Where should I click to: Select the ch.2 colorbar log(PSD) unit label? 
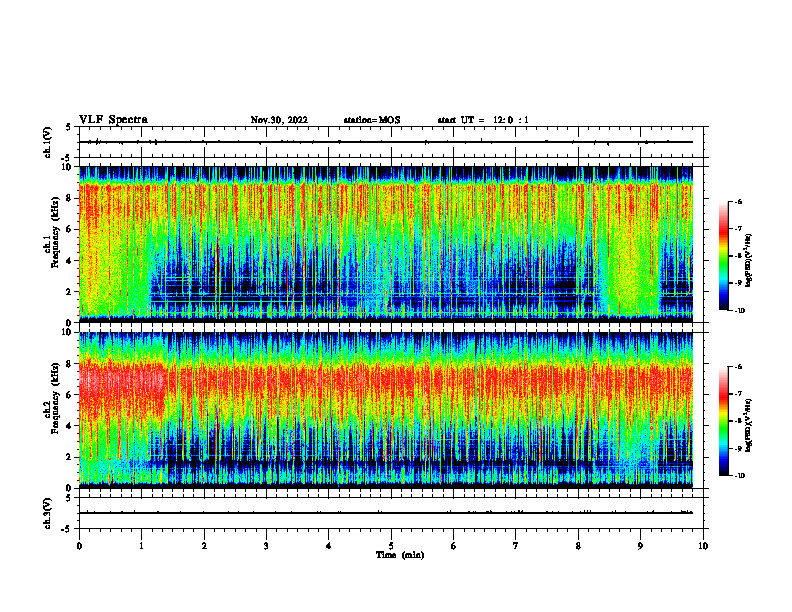coord(749,425)
